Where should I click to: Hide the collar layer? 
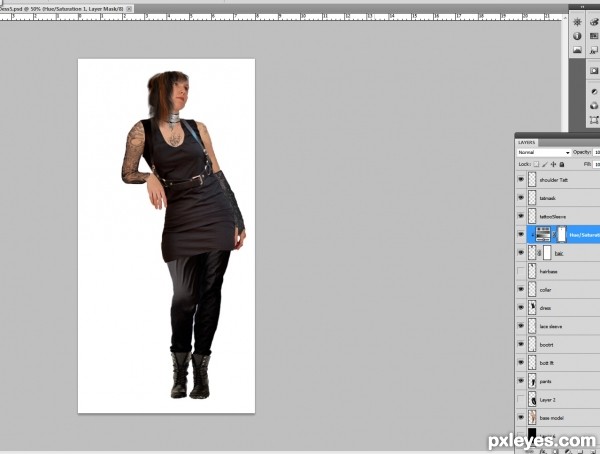pyautogui.click(x=521, y=289)
